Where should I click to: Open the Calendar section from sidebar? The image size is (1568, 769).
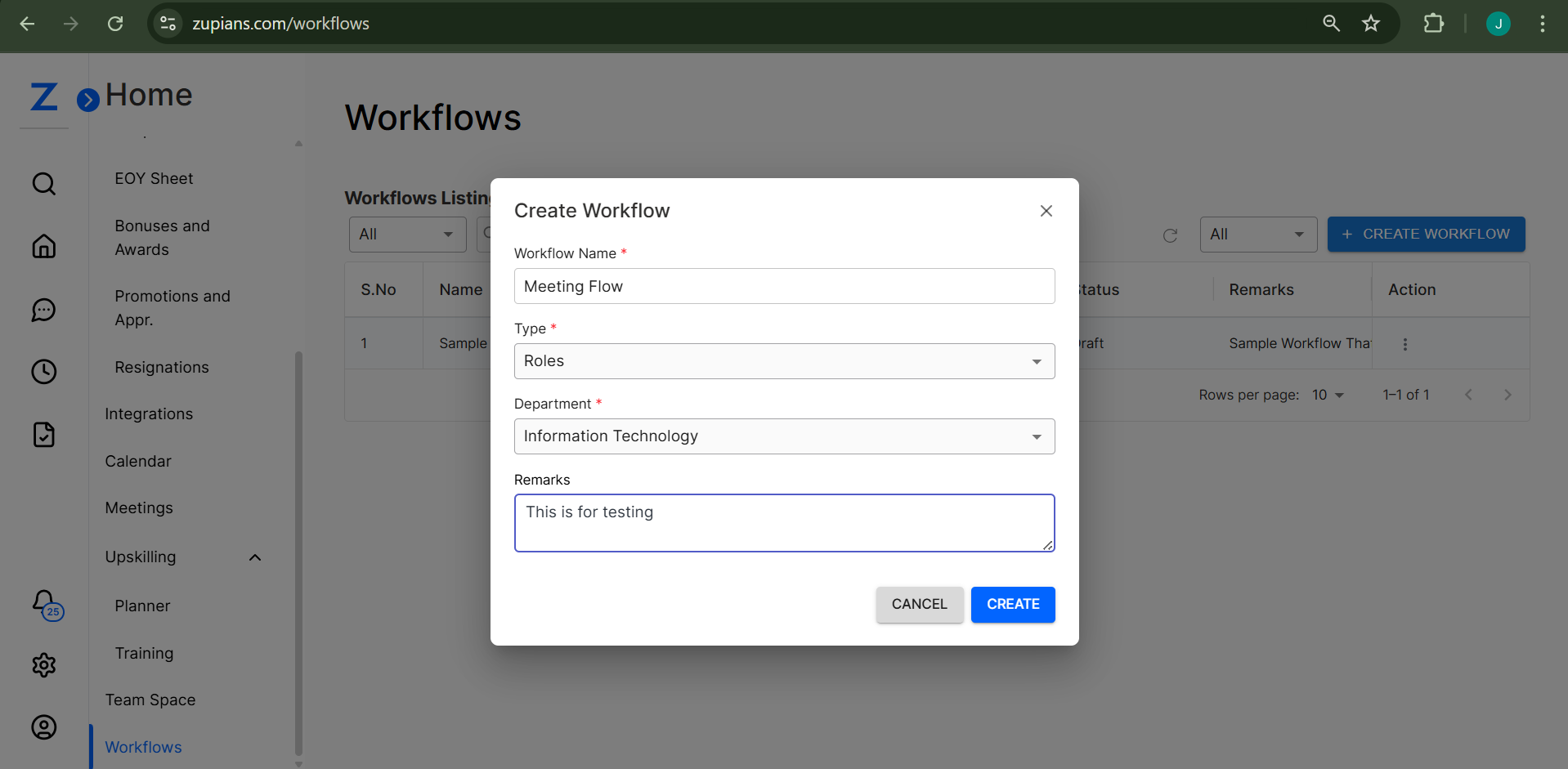[137, 461]
